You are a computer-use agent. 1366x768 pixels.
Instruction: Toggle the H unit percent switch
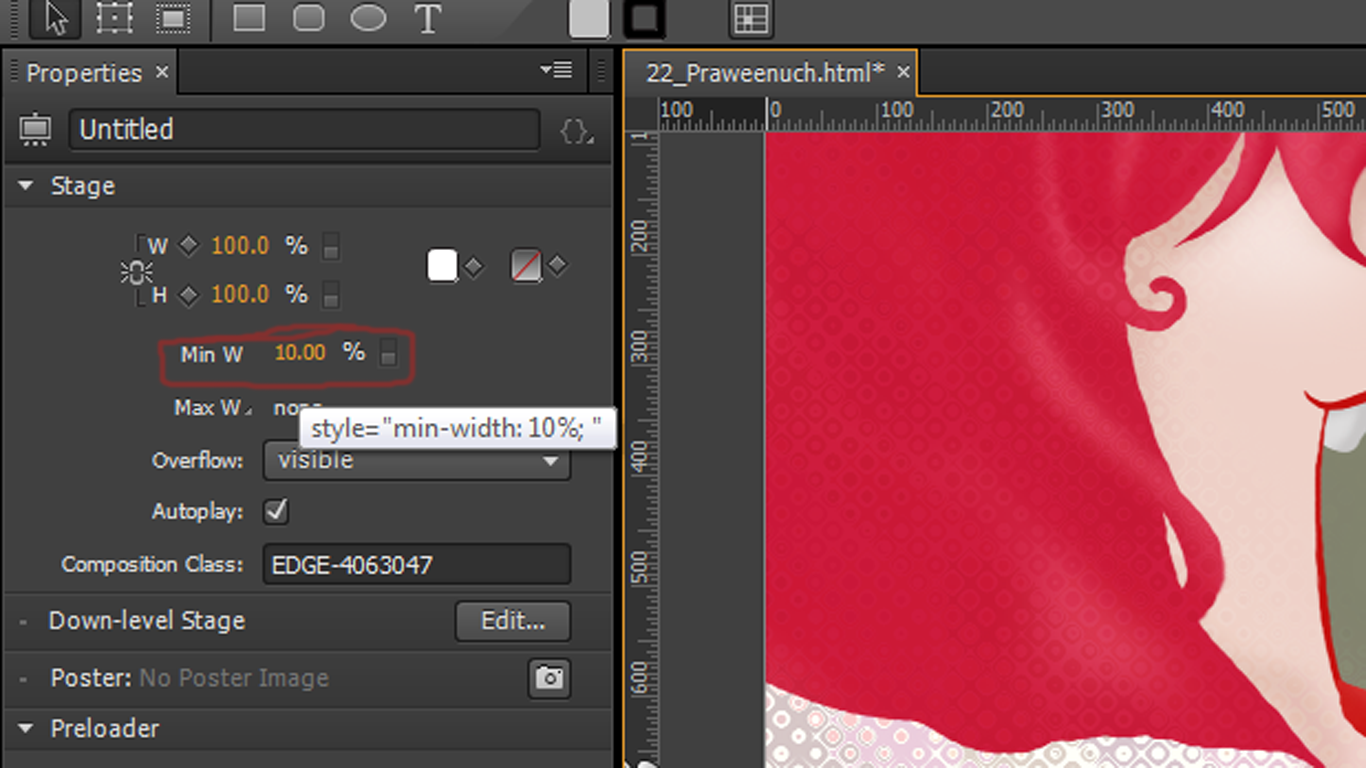coord(331,295)
